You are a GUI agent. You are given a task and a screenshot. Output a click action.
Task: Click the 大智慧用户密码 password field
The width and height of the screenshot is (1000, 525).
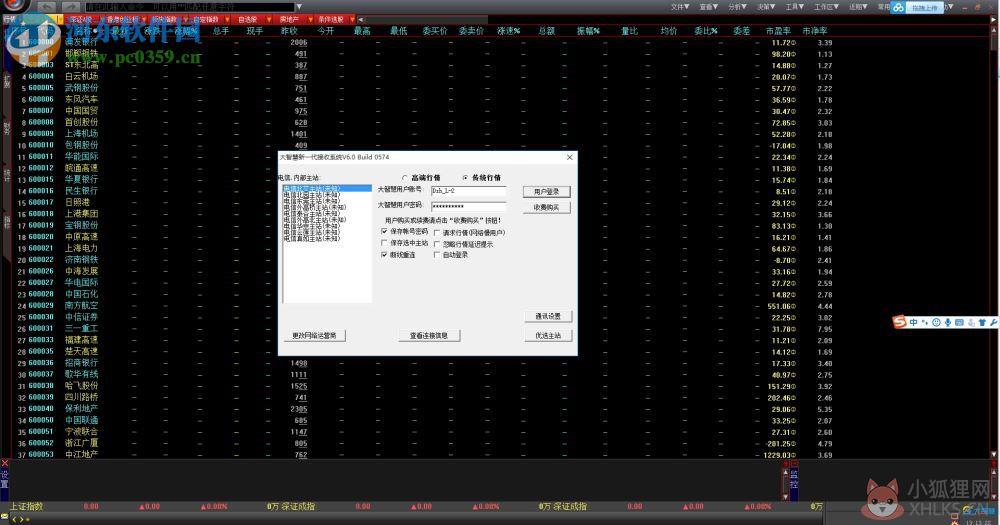(469, 207)
